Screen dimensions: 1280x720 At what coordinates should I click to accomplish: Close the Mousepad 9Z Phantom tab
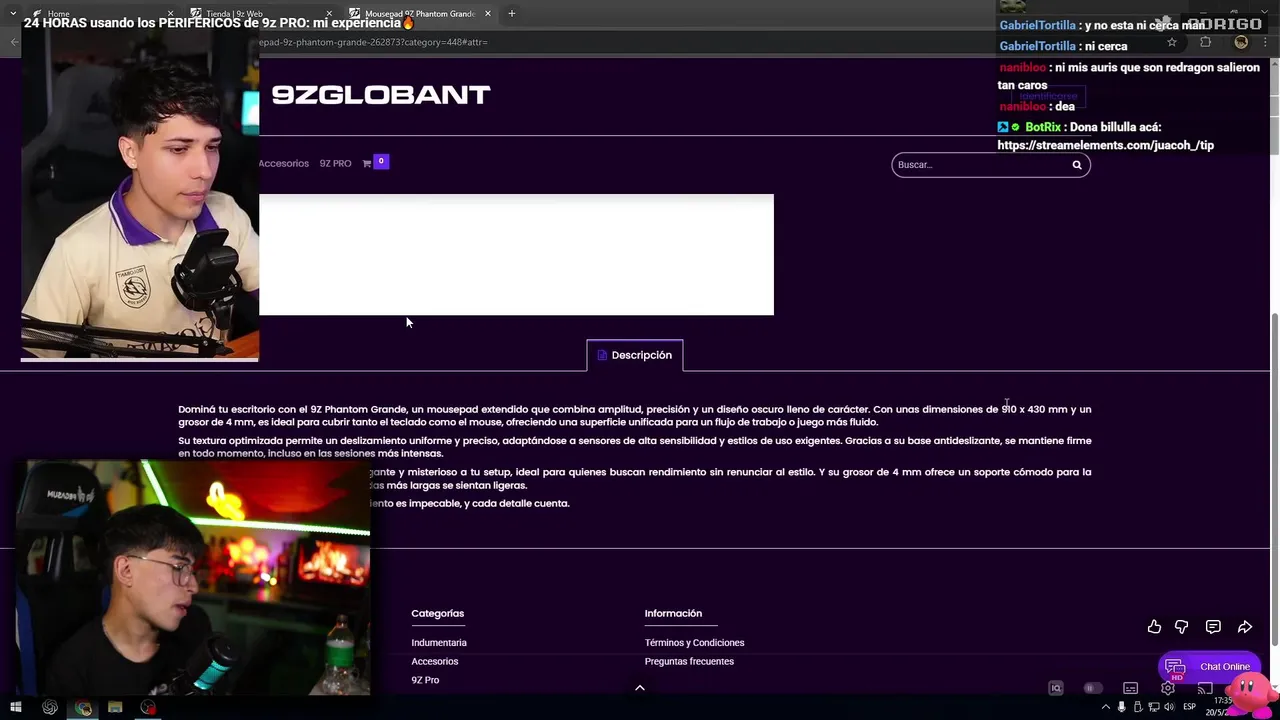(x=488, y=14)
